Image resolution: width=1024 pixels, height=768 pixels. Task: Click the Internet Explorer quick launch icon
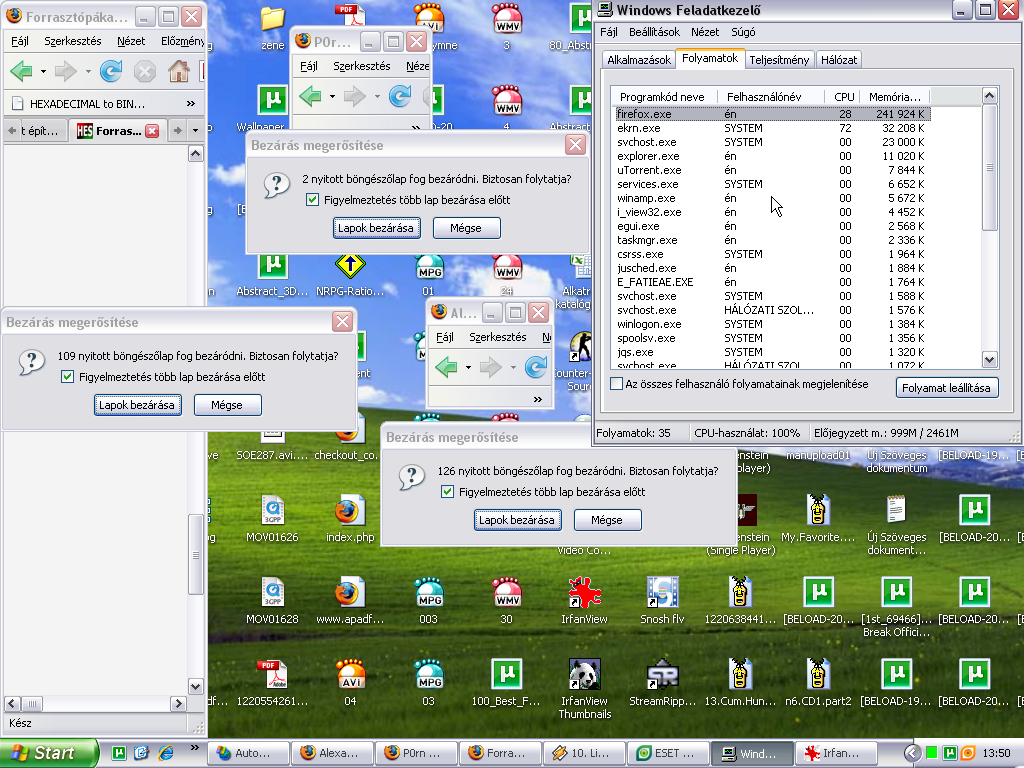click(166, 753)
